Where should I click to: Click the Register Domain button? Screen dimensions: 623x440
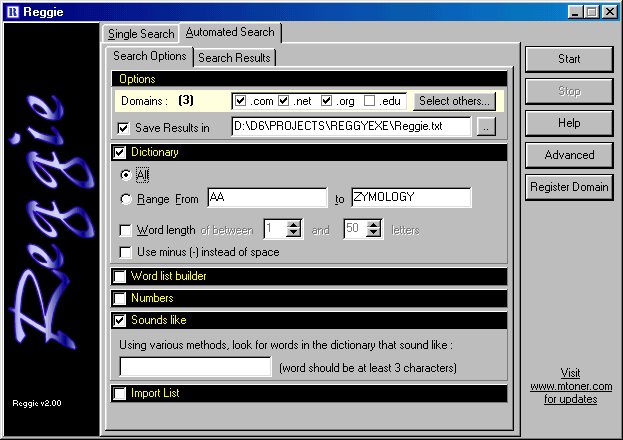tap(569, 187)
